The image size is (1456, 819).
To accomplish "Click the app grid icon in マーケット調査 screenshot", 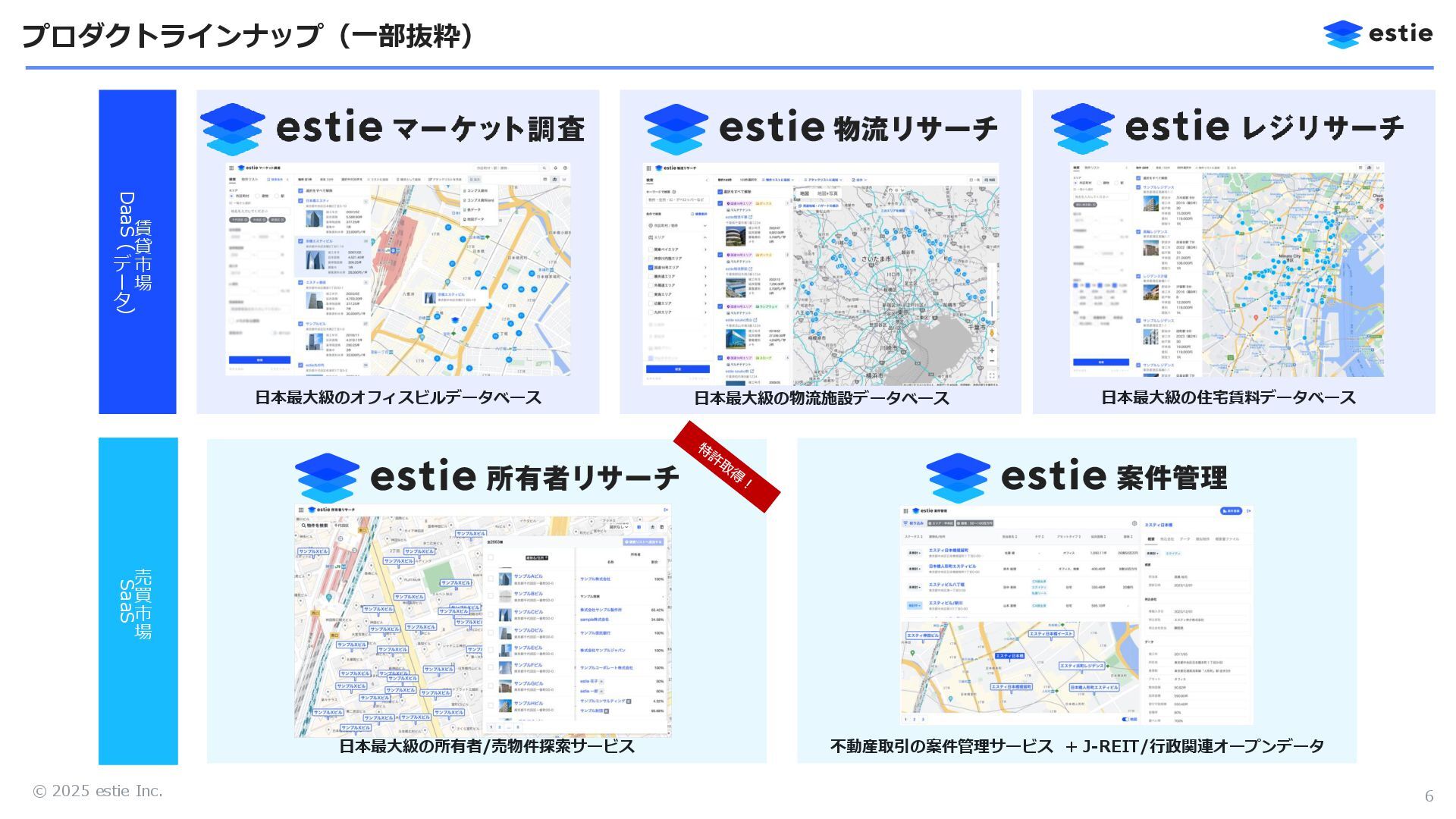I will click(231, 168).
